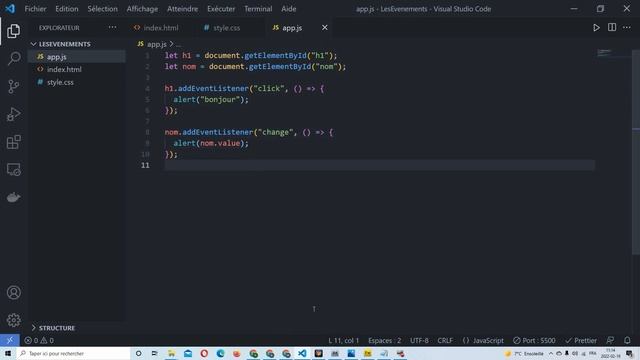The width and height of the screenshot is (640, 360).
Task: Open the Mail app from the taskbar
Action: click(x=188, y=353)
